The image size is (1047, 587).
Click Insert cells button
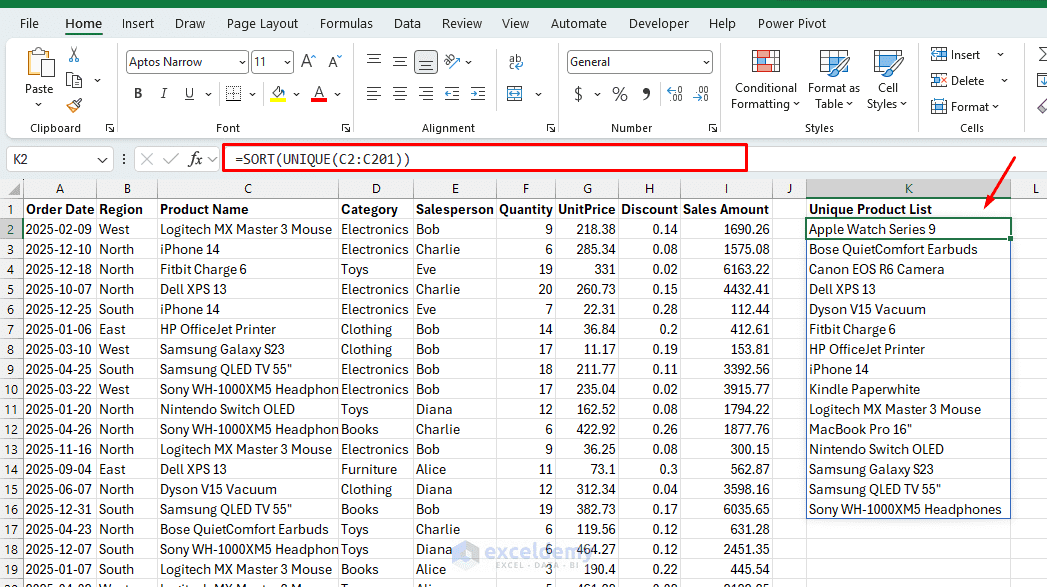click(x=956, y=55)
